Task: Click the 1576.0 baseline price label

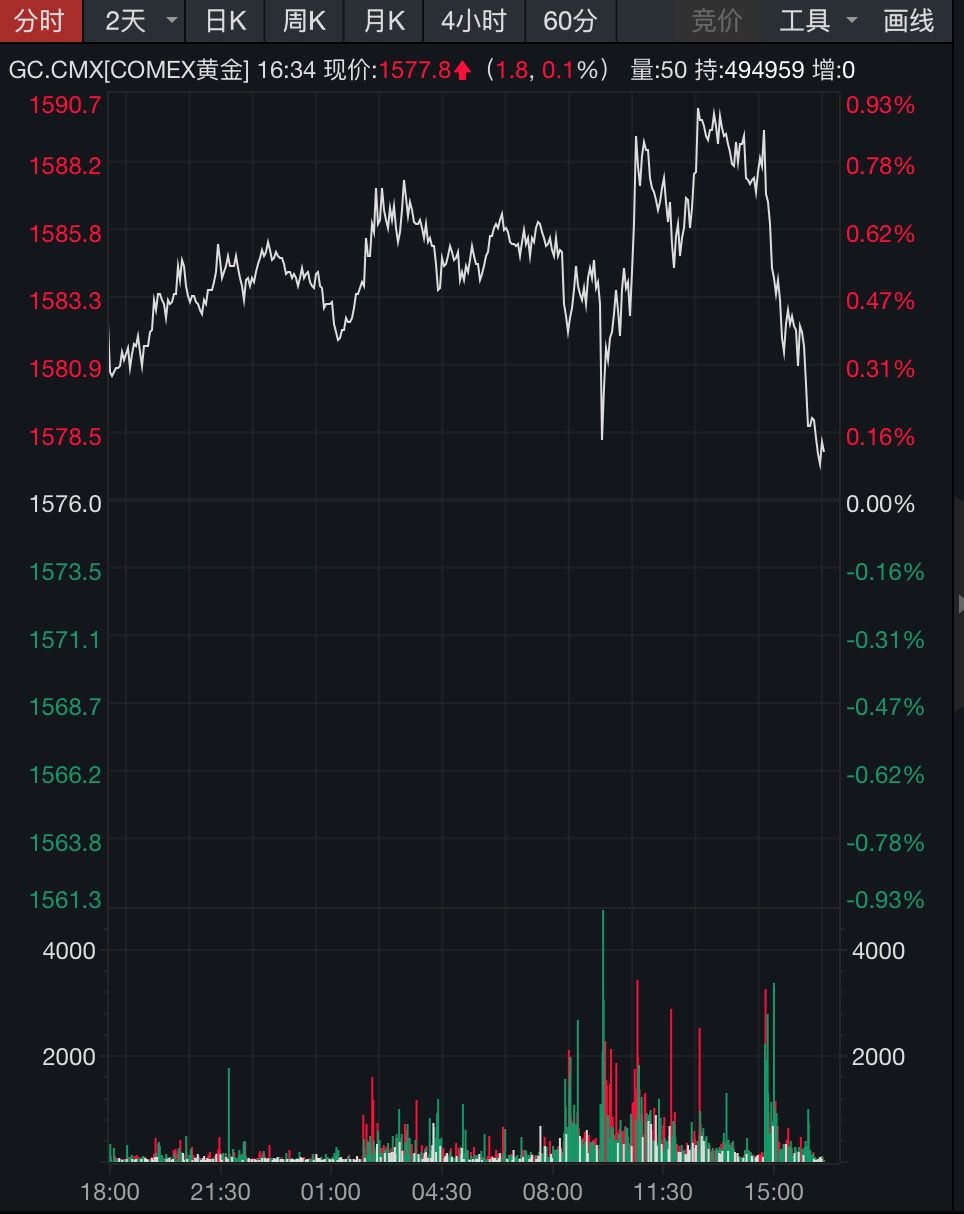Action: pyautogui.click(x=66, y=503)
